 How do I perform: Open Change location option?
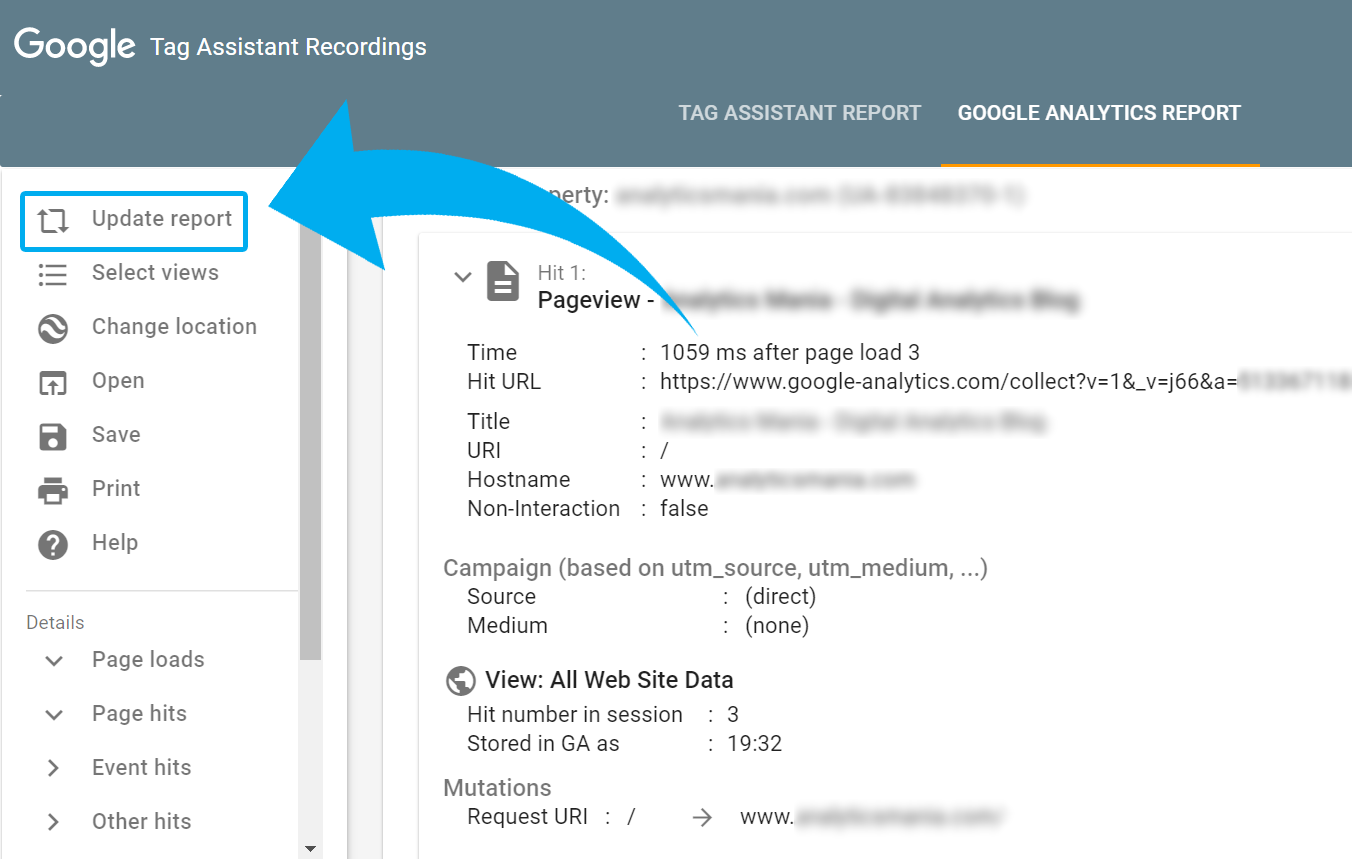tap(174, 327)
